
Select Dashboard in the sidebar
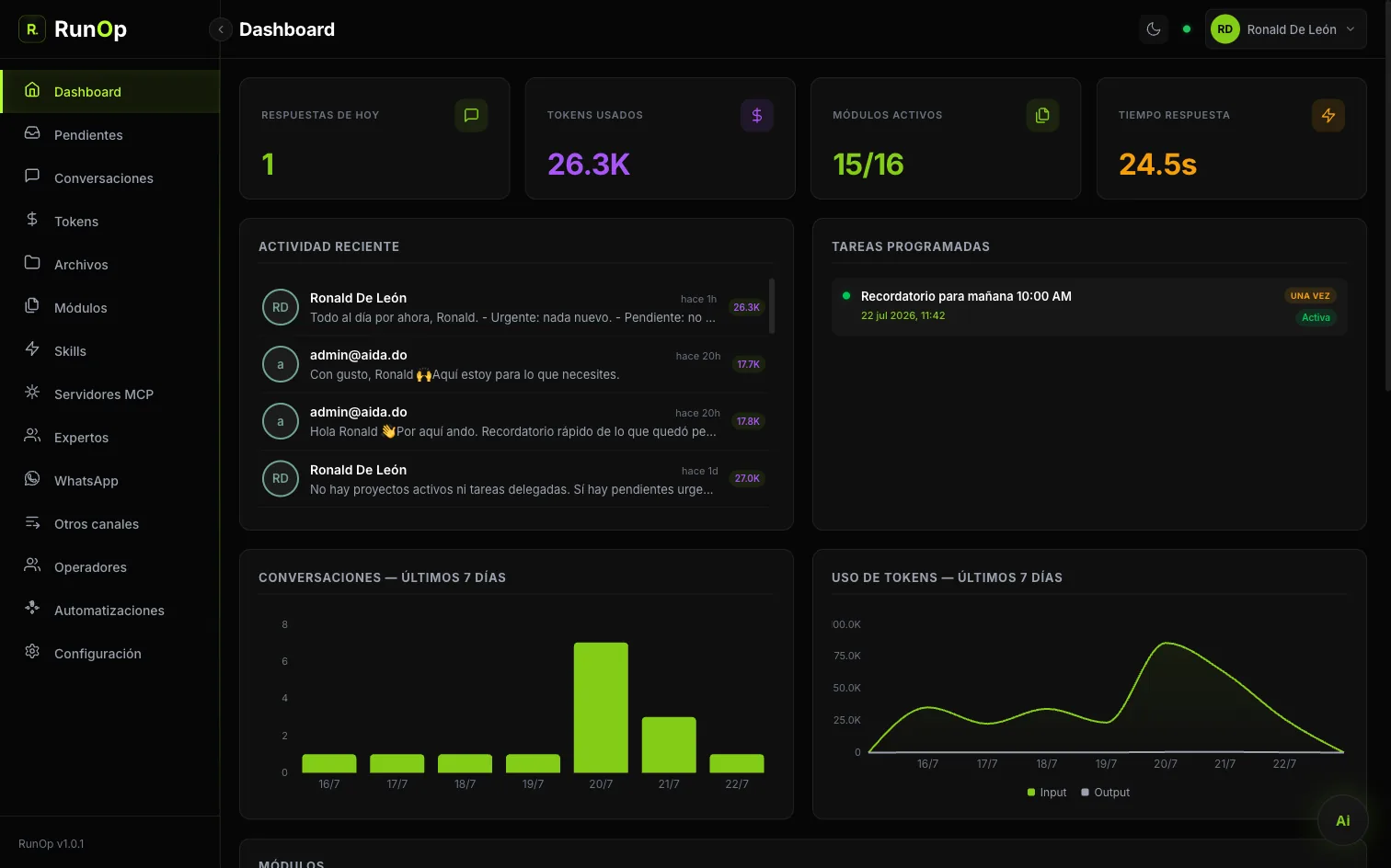[x=110, y=91]
